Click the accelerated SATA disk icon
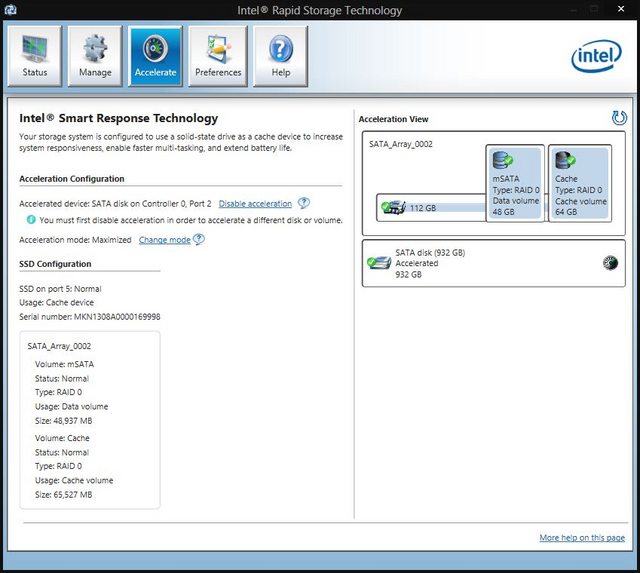The height and width of the screenshot is (573, 640). (x=379, y=262)
